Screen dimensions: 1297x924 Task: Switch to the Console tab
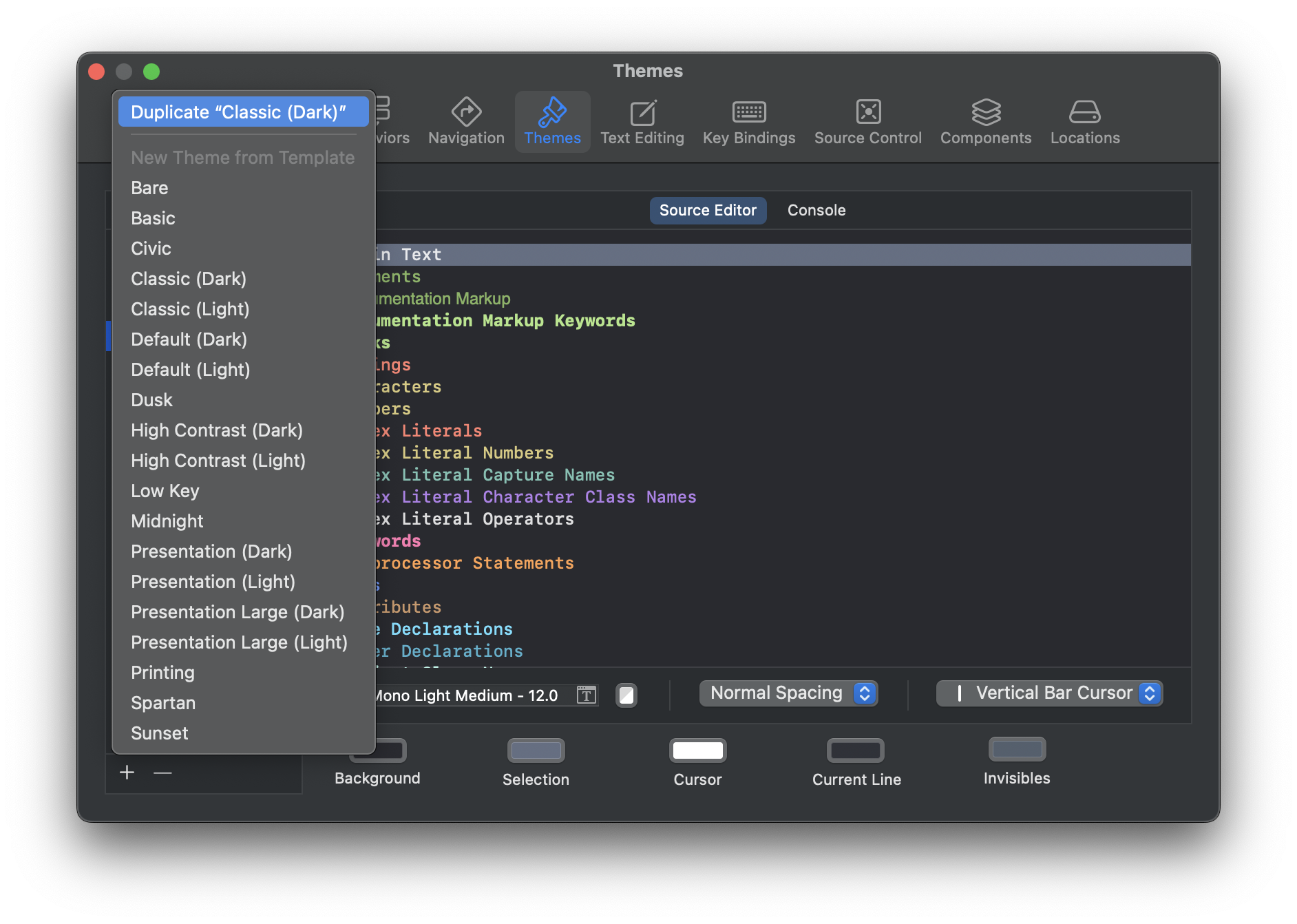tap(816, 210)
